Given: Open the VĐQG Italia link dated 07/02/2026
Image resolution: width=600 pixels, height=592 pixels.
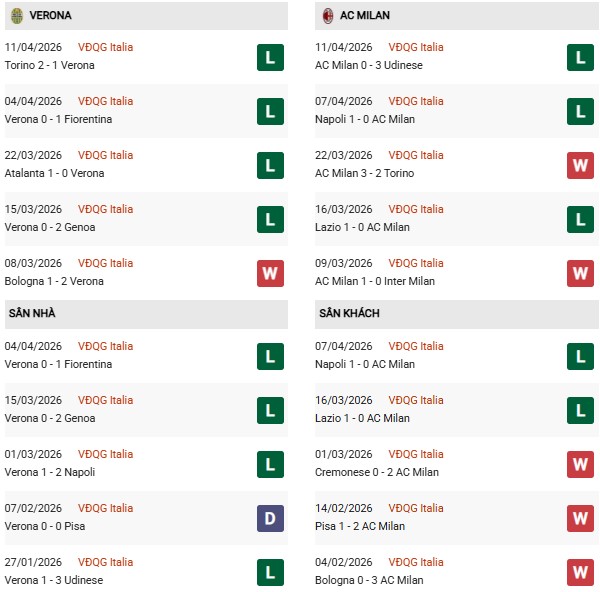Looking at the screenshot, I should (105, 508).
